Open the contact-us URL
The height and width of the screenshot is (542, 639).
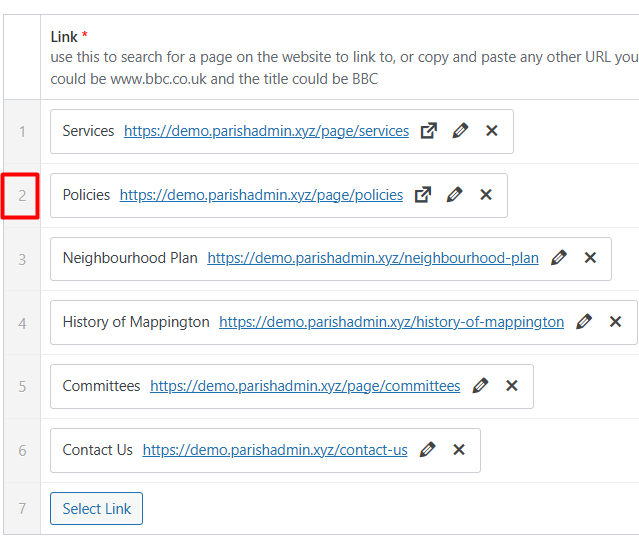point(275,450)
